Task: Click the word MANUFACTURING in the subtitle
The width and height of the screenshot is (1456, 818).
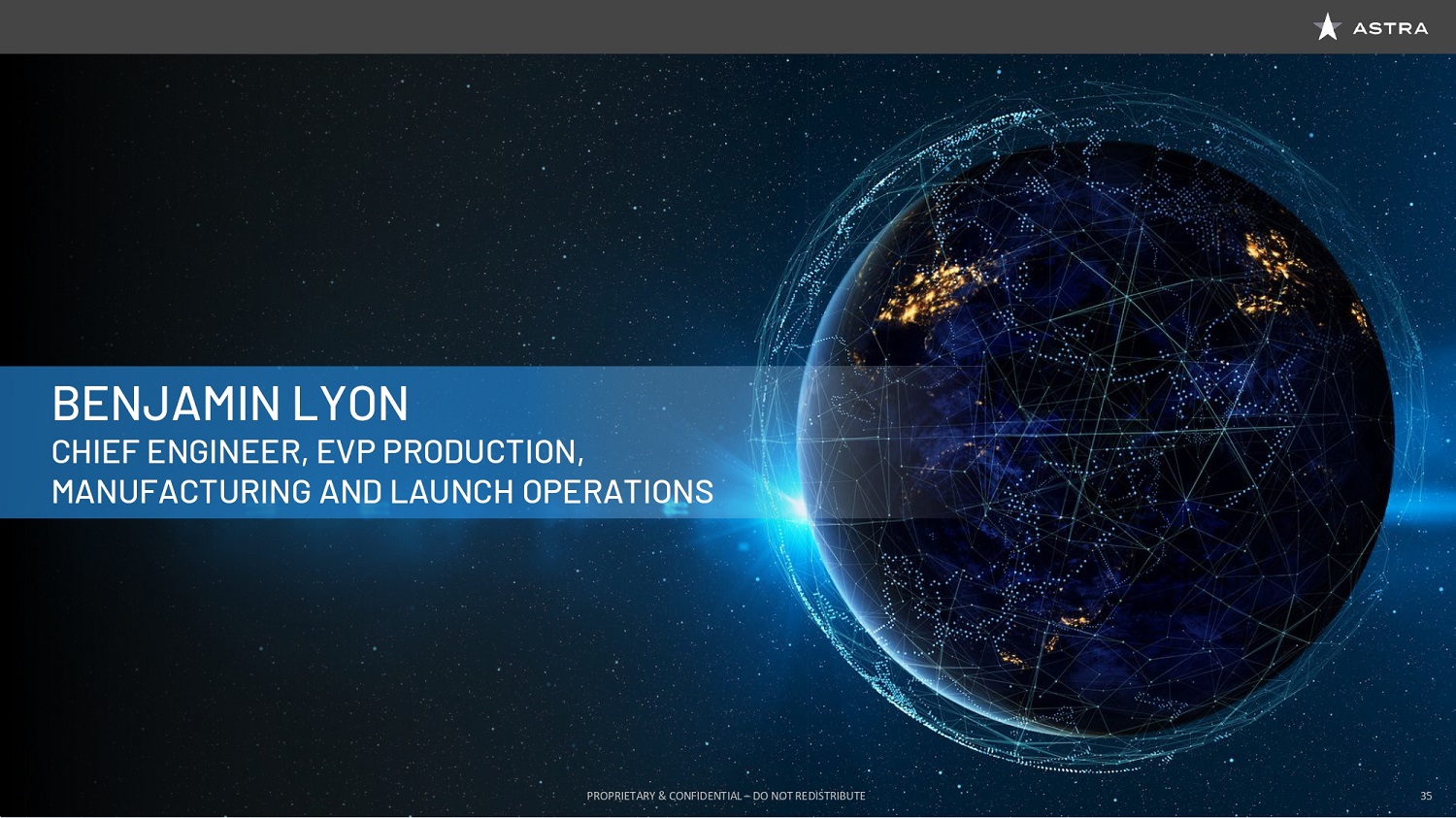Action: (182, 492)
